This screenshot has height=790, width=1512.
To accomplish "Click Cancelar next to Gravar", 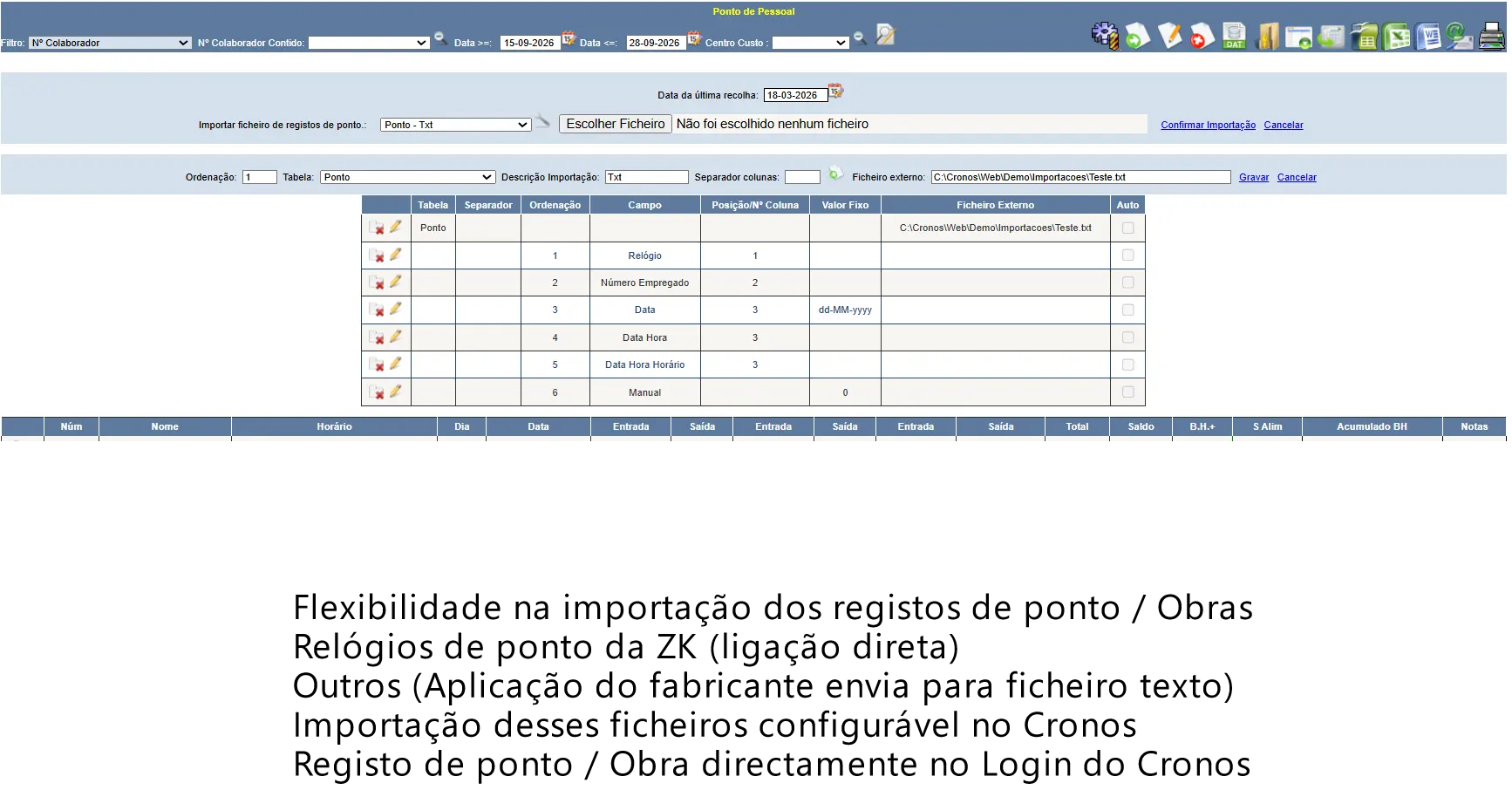I will tap(1297, 177).
